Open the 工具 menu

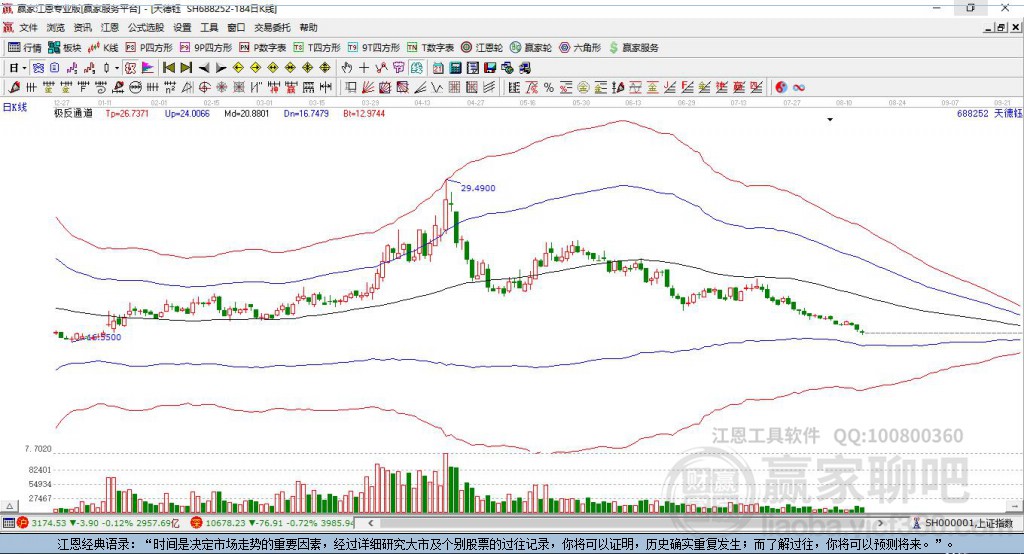tap(209, 27)
